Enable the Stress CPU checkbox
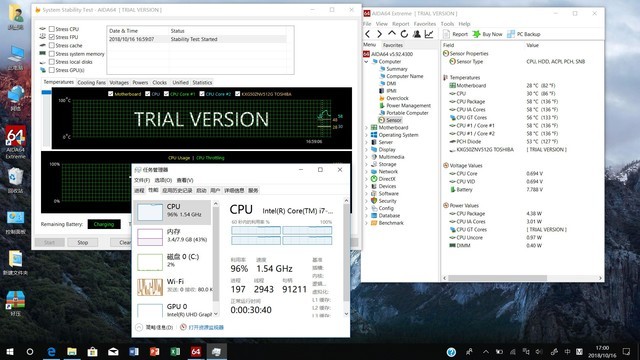 (51, 29)
